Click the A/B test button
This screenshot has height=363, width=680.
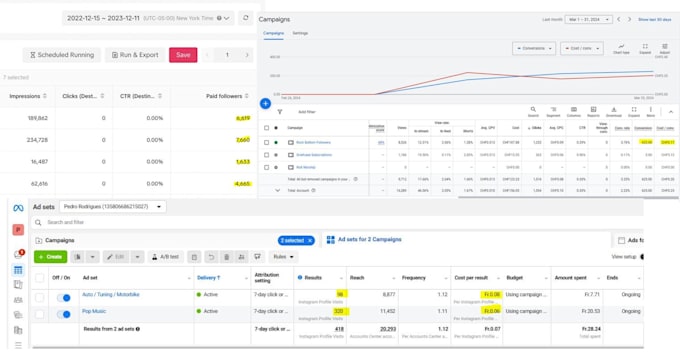(165, 257)
